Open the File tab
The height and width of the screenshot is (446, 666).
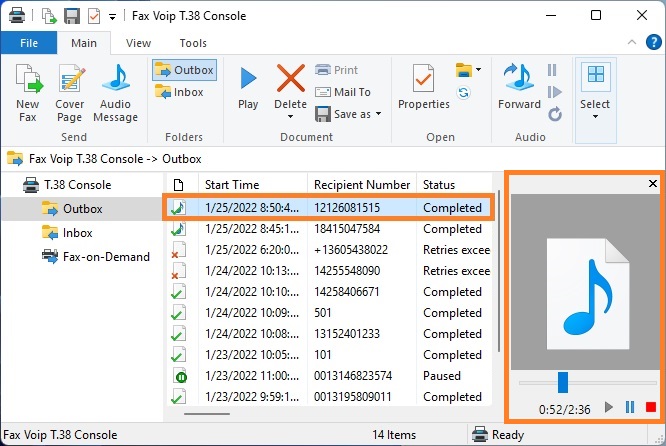[x=29, y=43]
